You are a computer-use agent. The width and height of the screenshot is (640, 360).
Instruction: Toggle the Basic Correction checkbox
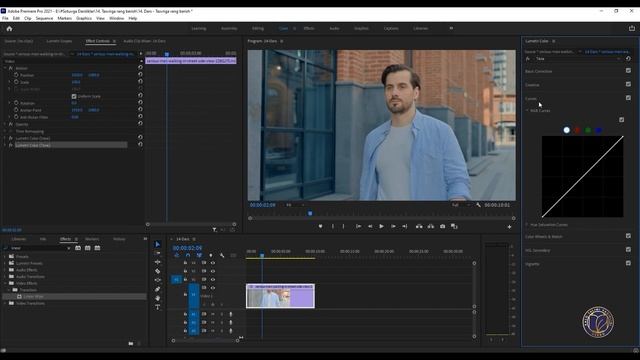point(628,71)
